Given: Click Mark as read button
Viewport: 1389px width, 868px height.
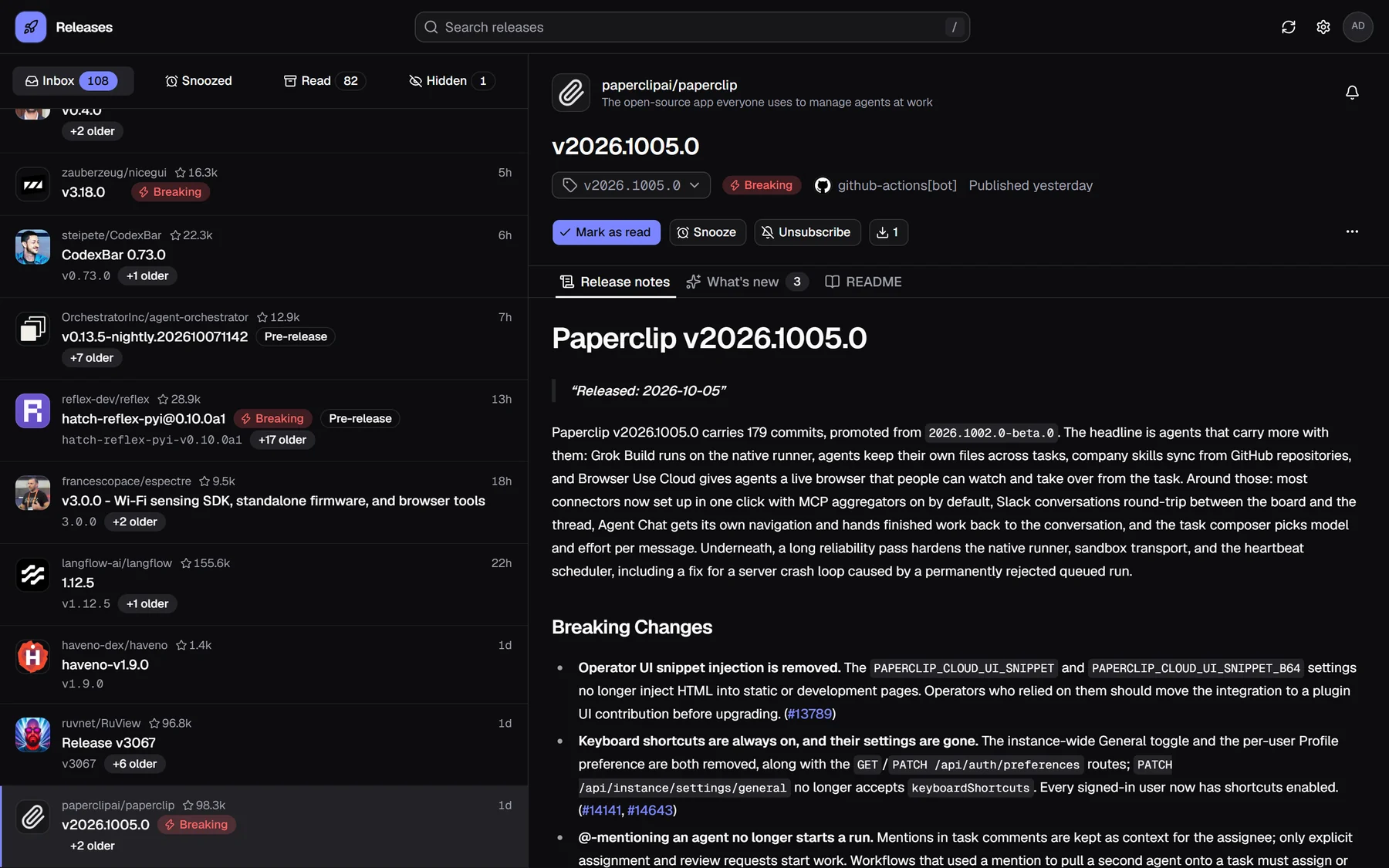Looking at the screenshot, I should tap(607, 232).
